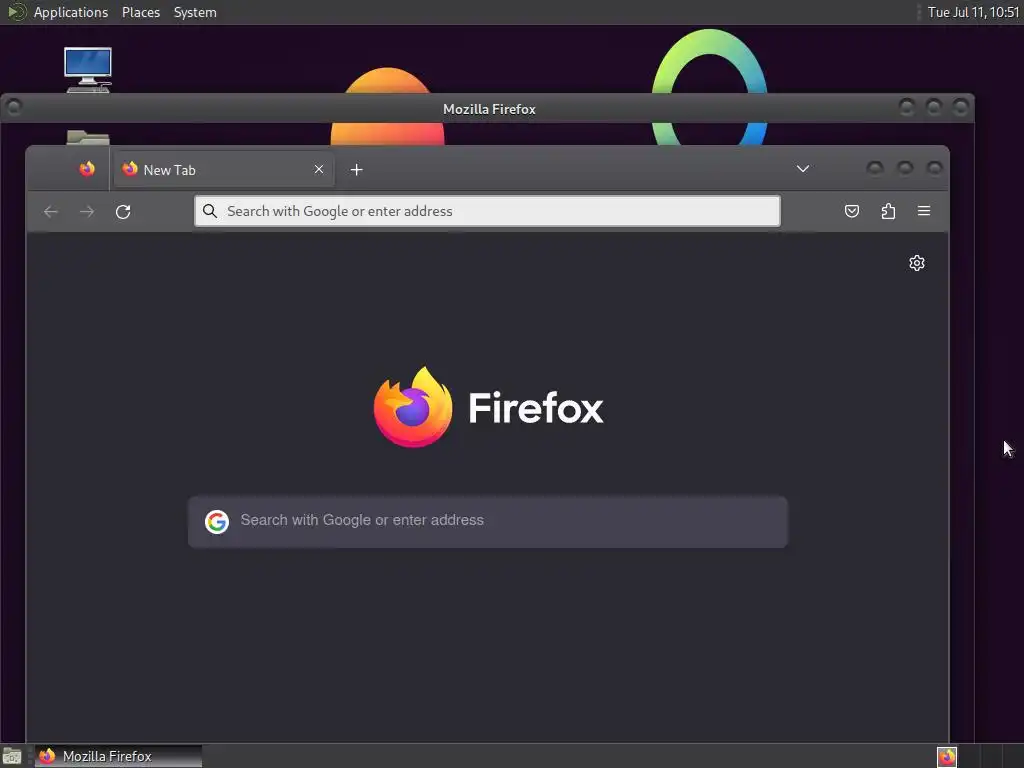Open the System menu
Image resolution: width=1024 pixels, height=768 pixels.
(195, 12)
